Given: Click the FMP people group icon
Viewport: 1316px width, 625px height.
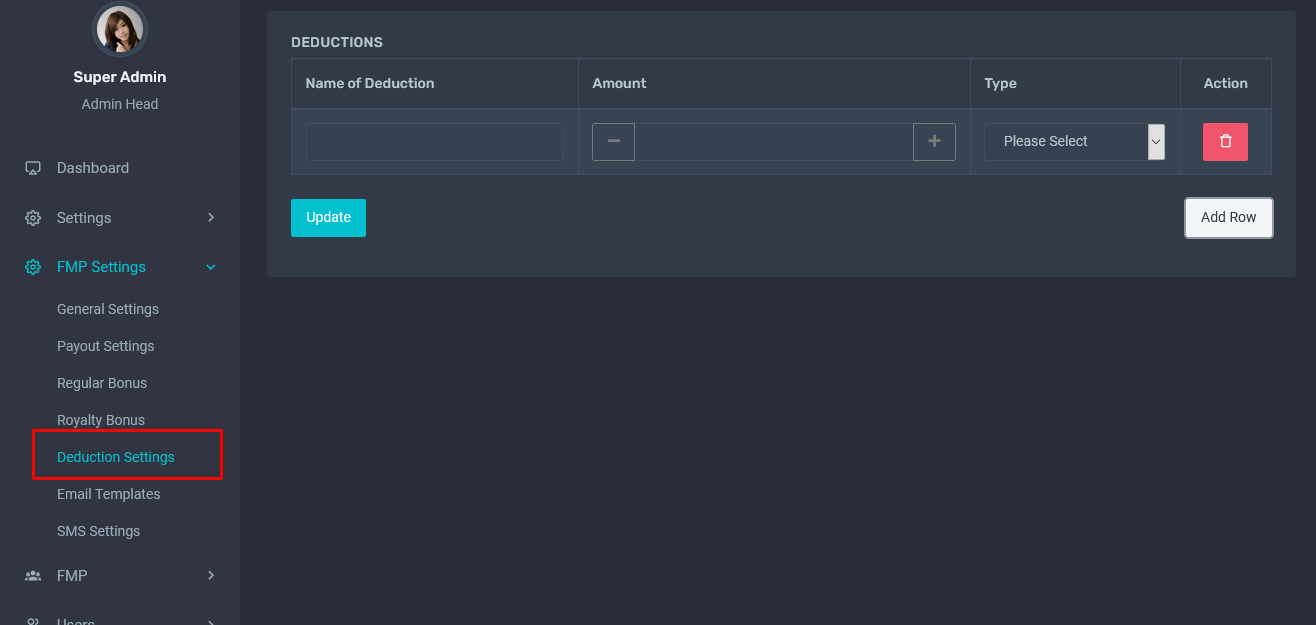Looking at the screenshot, I should click(33, 576).
